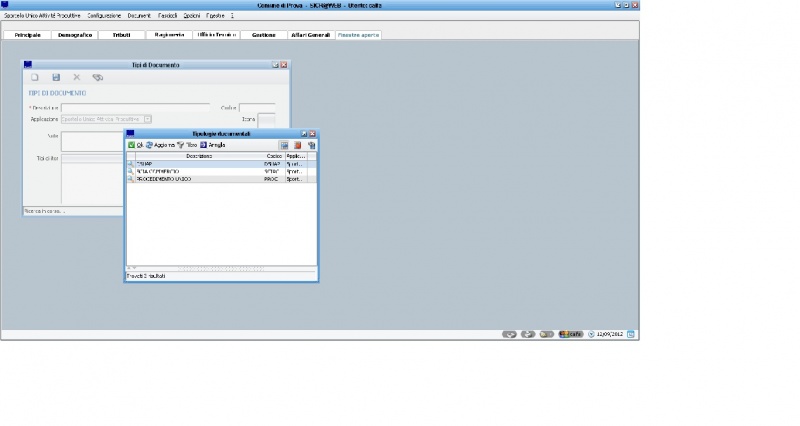
Task: Close the Tipologie documentali window
Action: (x=312, y=134)
